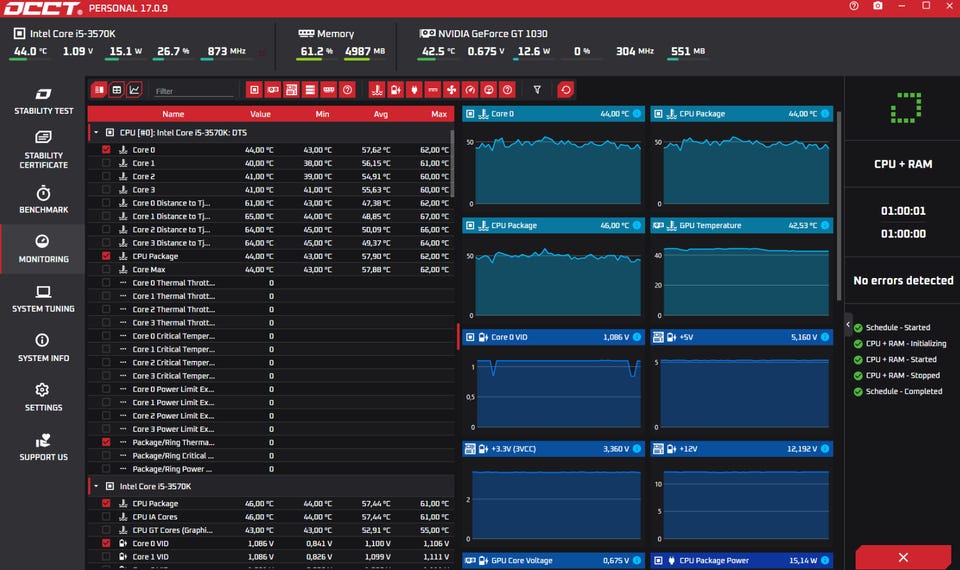
Task: Switch to table-only view icon
Action: pyautogui.click(x=116, y=90)
